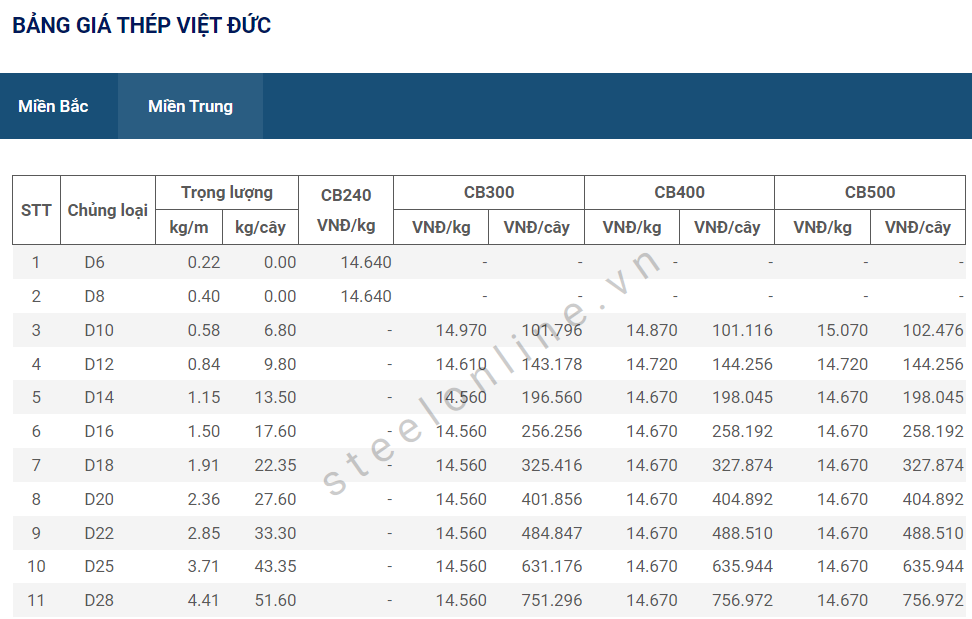Switch to the Miền Trung tab
Image resolution: width=972 pixels, height=619 pixels.
click(x=190, y=106)
